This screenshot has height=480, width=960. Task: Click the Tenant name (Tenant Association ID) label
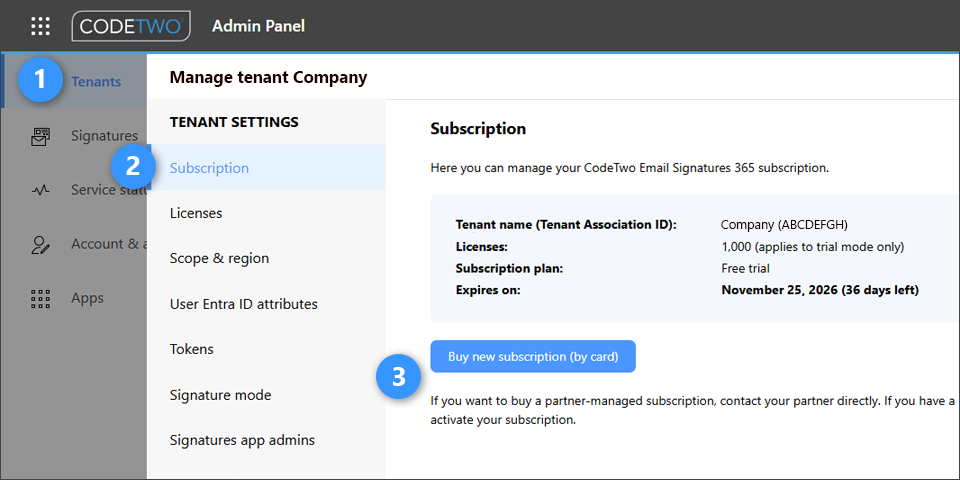pos(566,225)
